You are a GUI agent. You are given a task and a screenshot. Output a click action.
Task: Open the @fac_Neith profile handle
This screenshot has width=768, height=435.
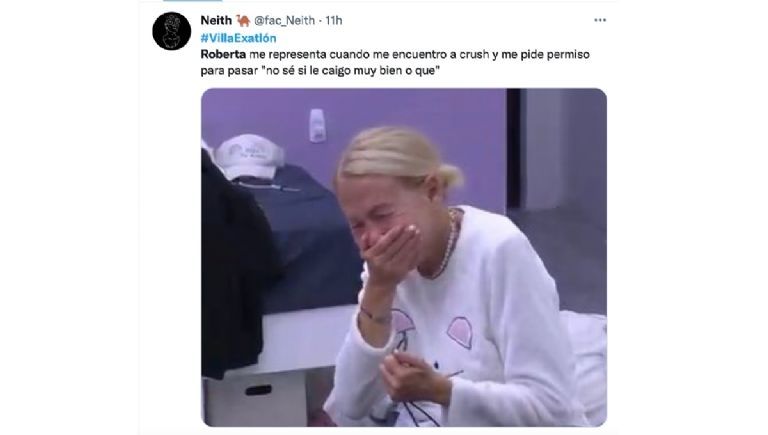[284, 20]
